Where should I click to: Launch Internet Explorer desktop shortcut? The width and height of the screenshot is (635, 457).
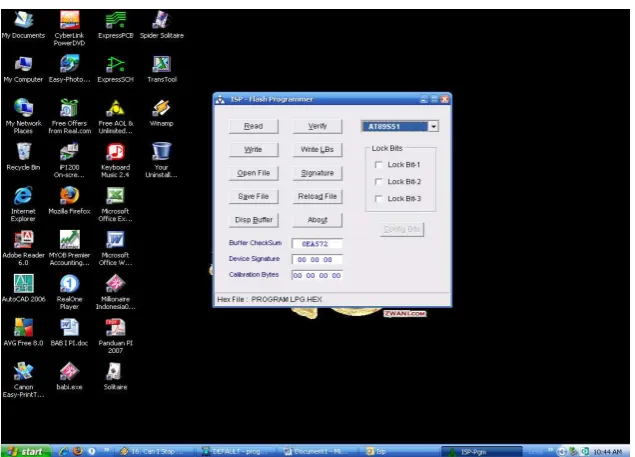tap(23, 204)
